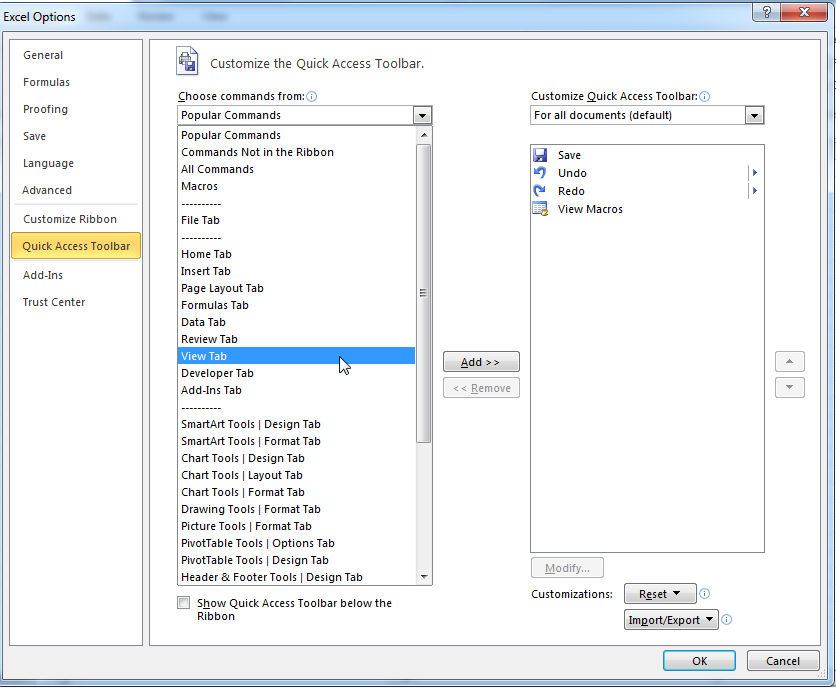
Task: Click the Modify... button
Action: (567, 568)
